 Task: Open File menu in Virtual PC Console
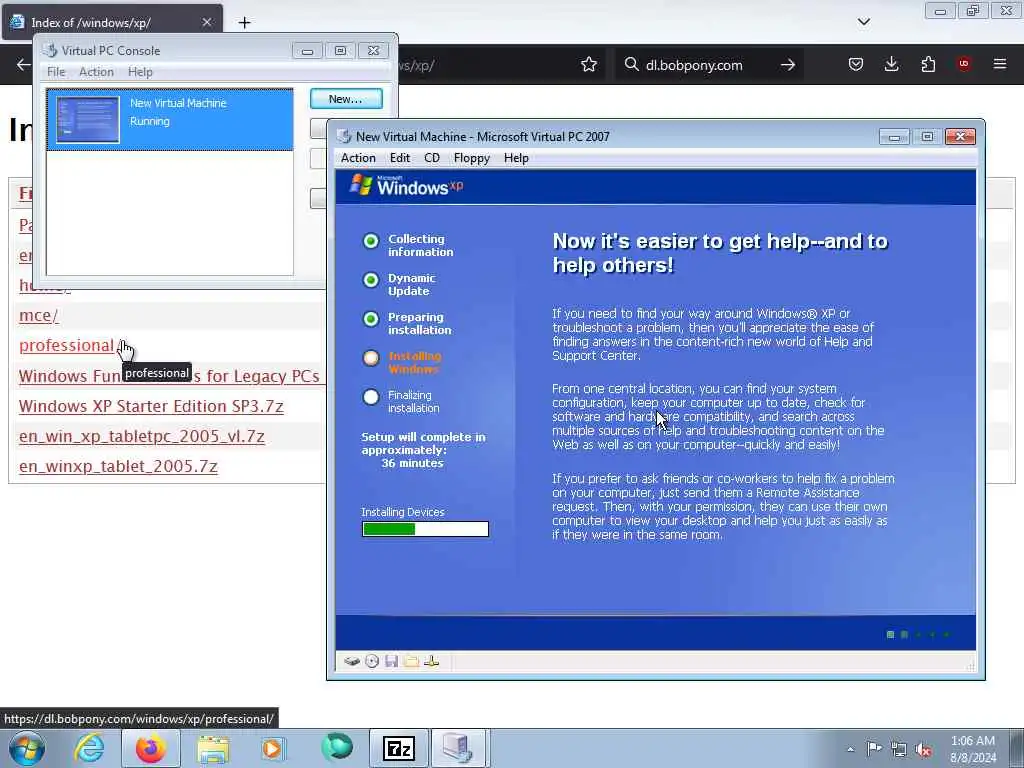(56, 72)
